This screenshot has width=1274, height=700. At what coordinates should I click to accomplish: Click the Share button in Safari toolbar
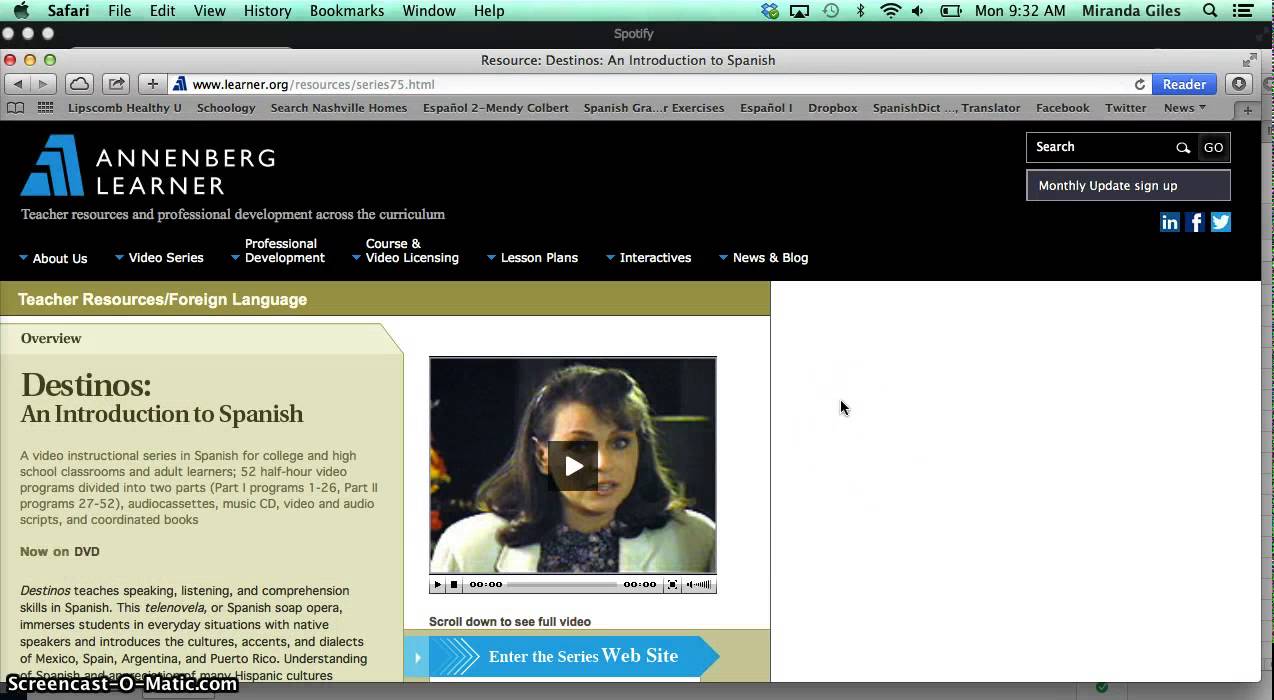pos(116,84)
